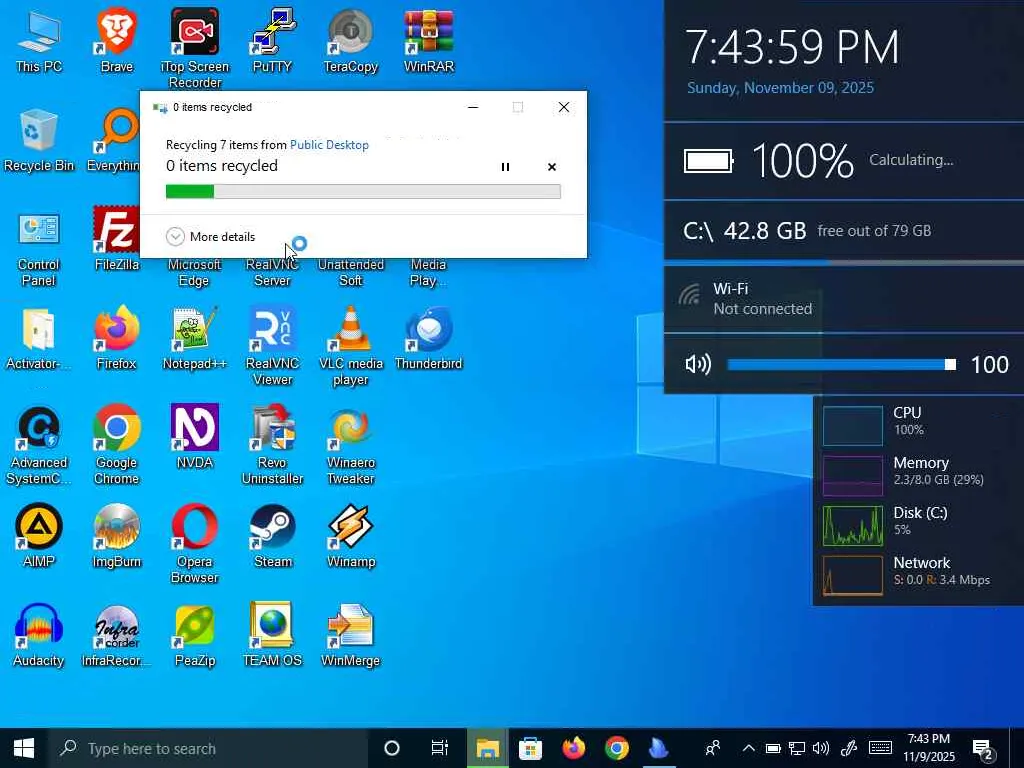Open the Windows Start menu
Screen dimensions: 1024x768
[x=24, y=748]
